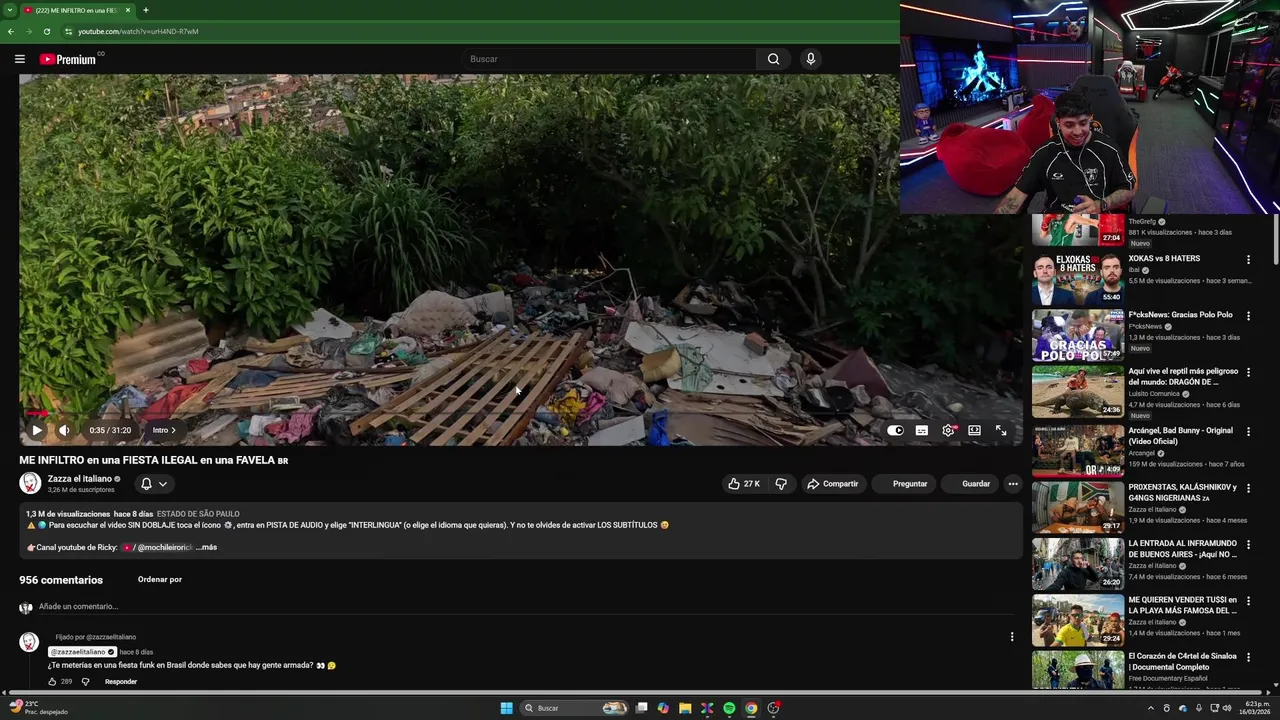The image size is (1280, 720).
Task: Like the video showing 27 K
Action: [744, 484]
